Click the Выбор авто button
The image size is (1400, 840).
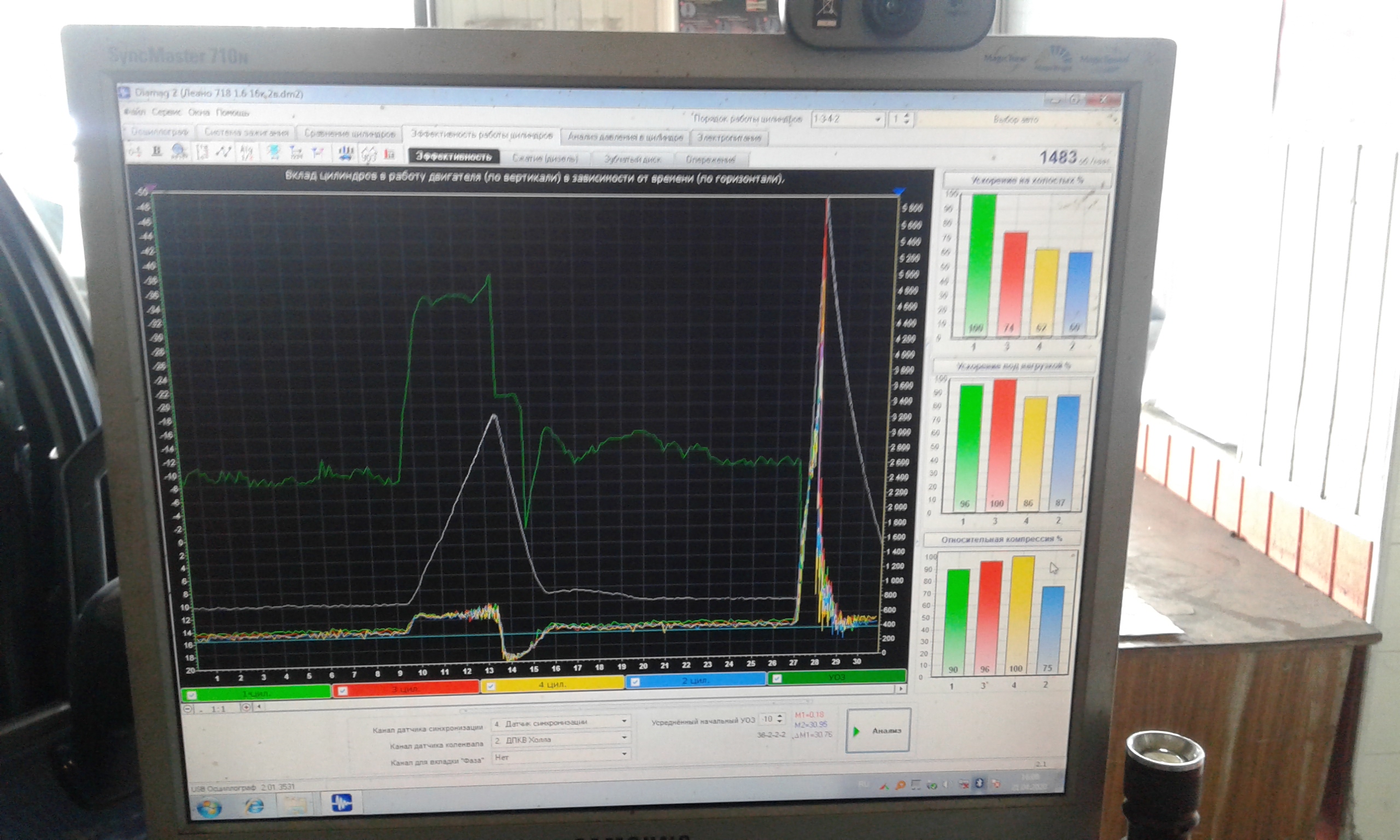[1015, 119]
